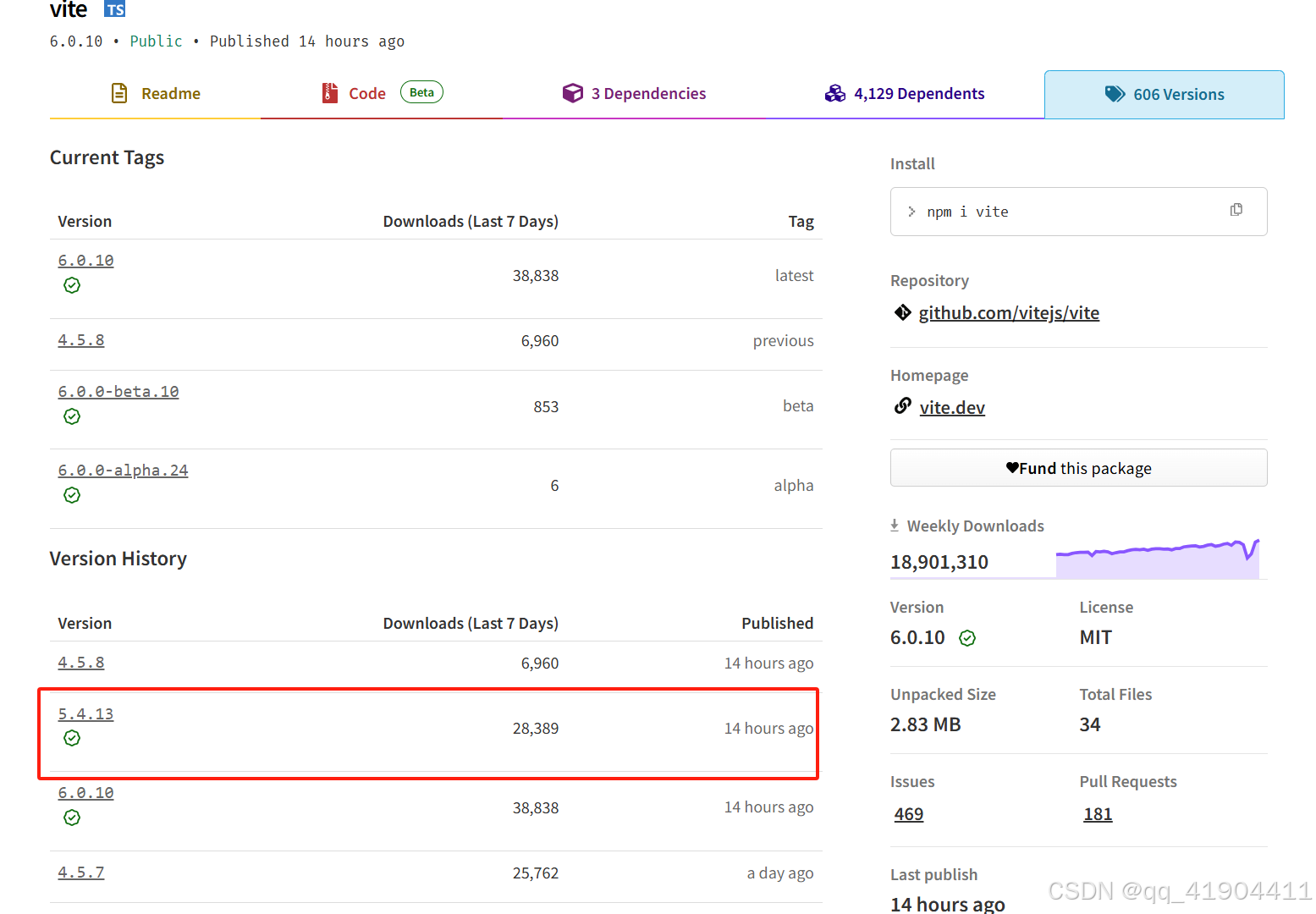Click the Public label under vite title

click(156, 41)
